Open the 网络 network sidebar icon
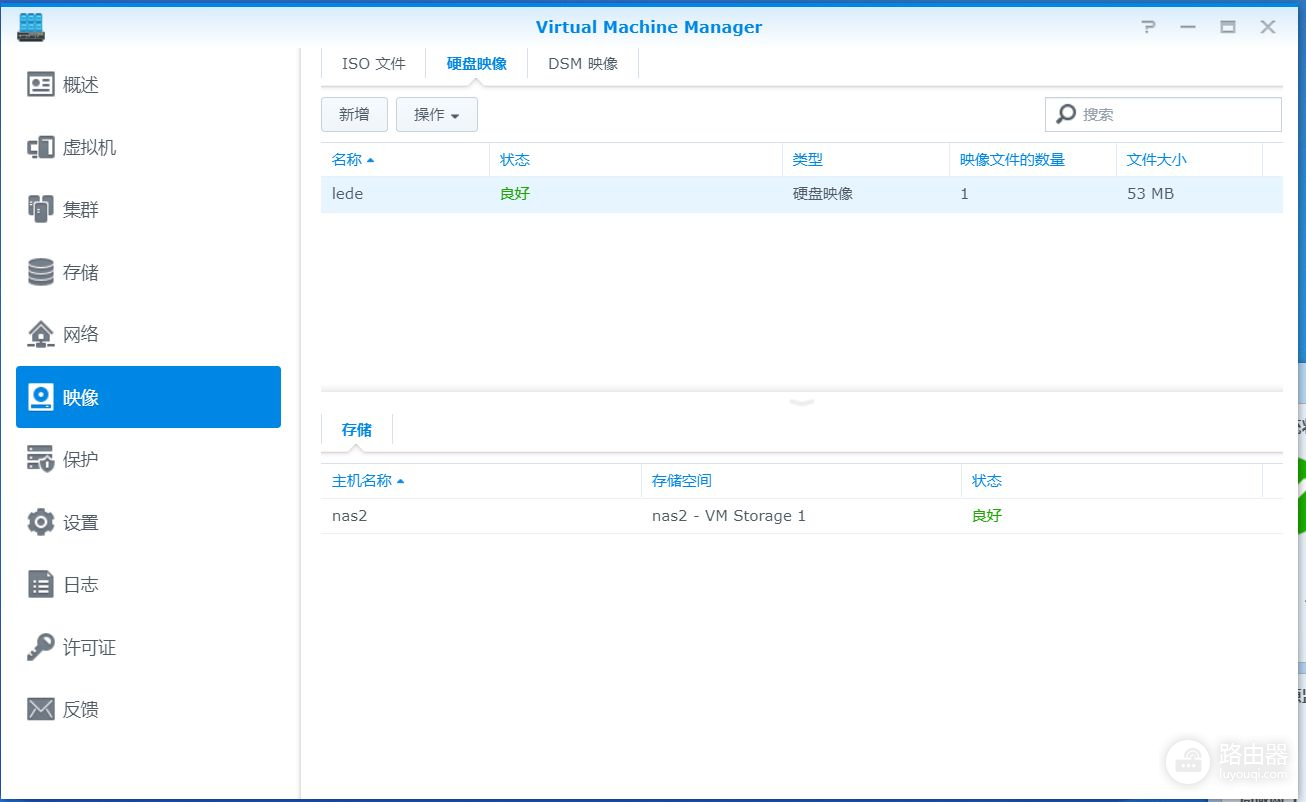 point(41,334)
